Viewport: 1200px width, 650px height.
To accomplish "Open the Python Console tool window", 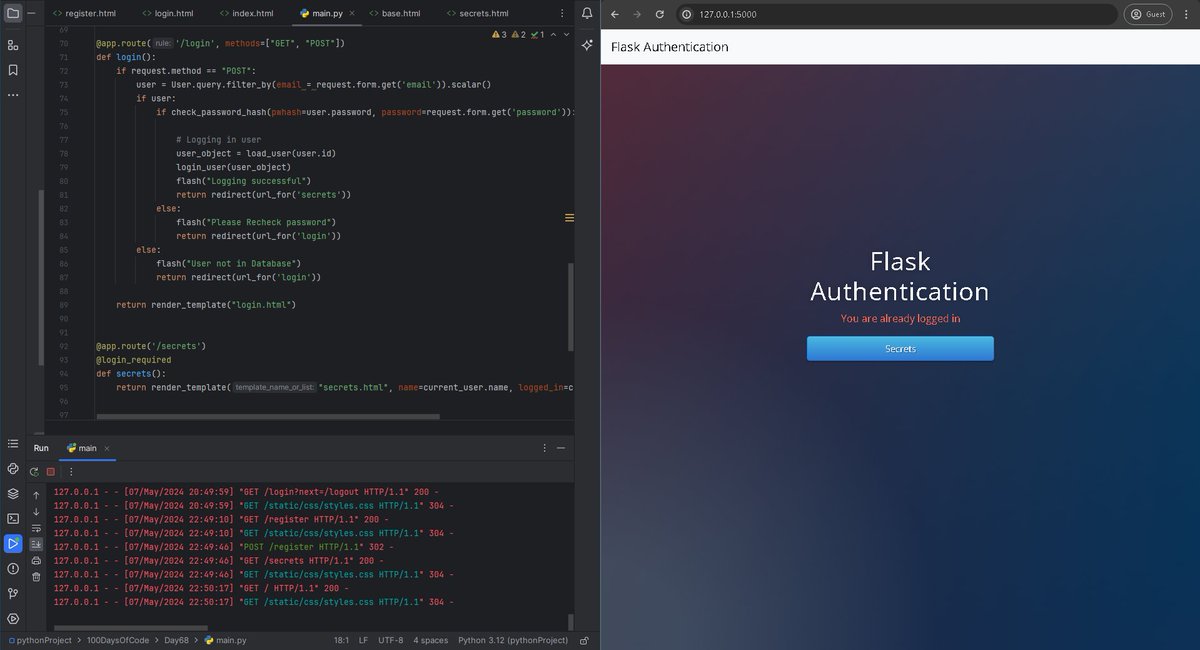I will (x=13, y=468).
